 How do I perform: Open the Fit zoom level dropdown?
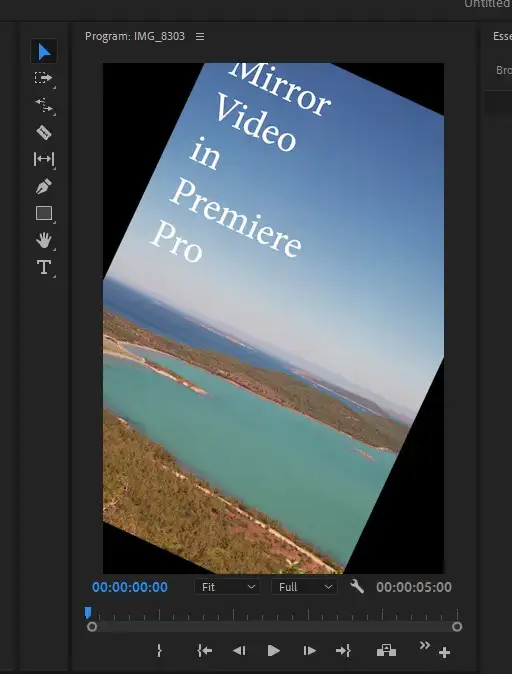pos(227,587)
